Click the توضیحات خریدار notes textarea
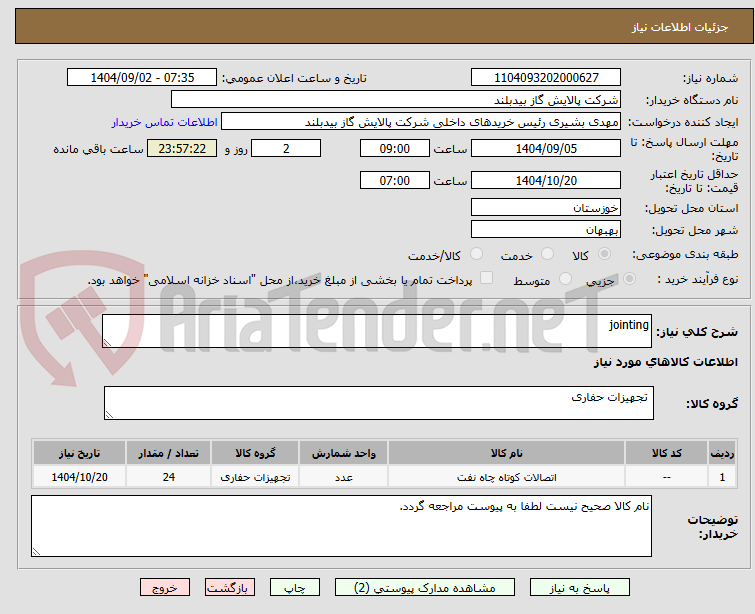 pyautogui.click(x=341, y=526)
